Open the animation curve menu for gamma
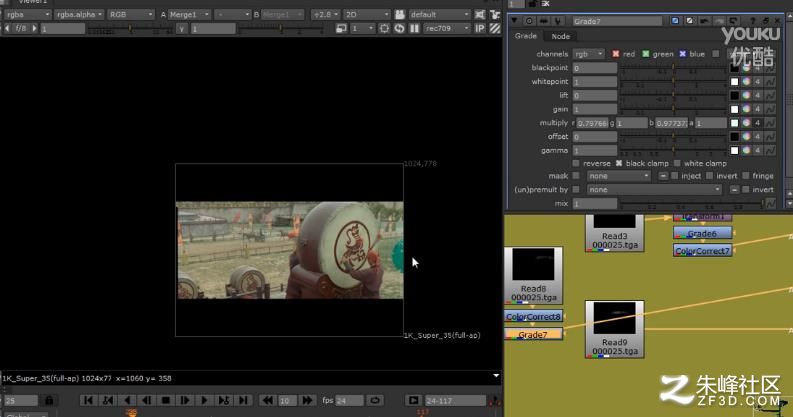This screenshot has height=417, width=793. pos(770,151)
